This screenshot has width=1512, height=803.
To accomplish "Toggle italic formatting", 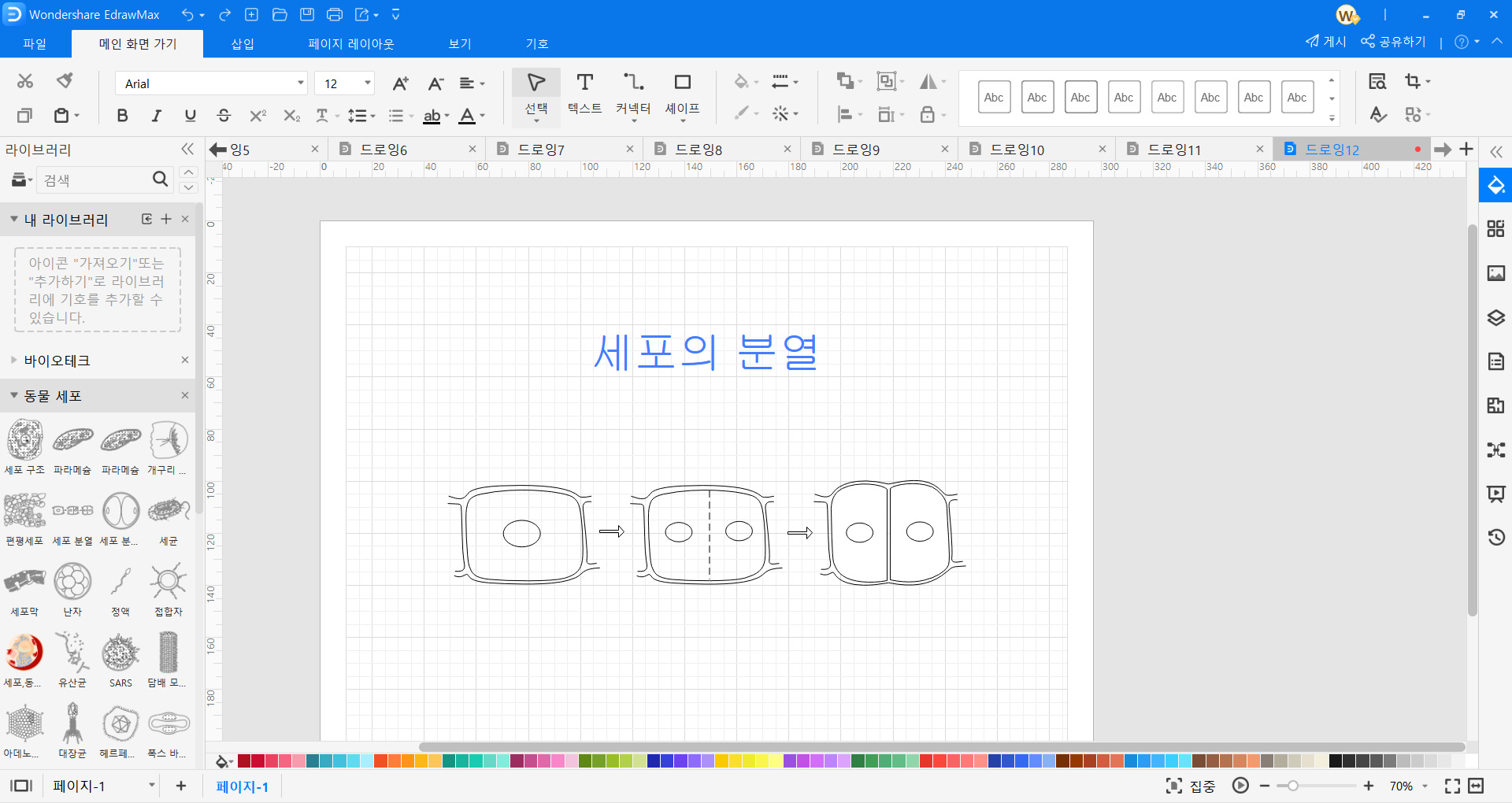I will 156,115.
